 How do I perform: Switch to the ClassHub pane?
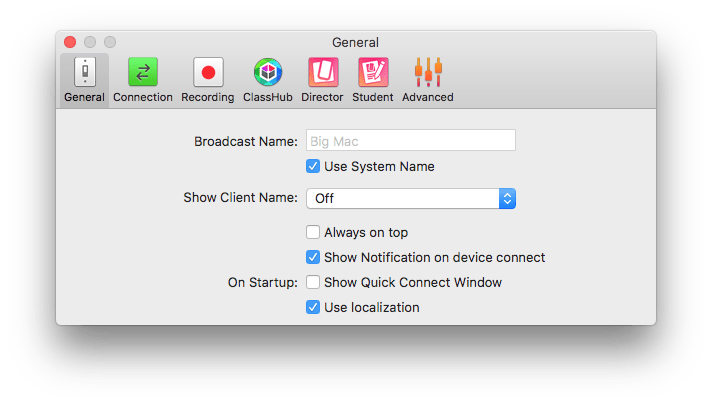coord(268,73)
